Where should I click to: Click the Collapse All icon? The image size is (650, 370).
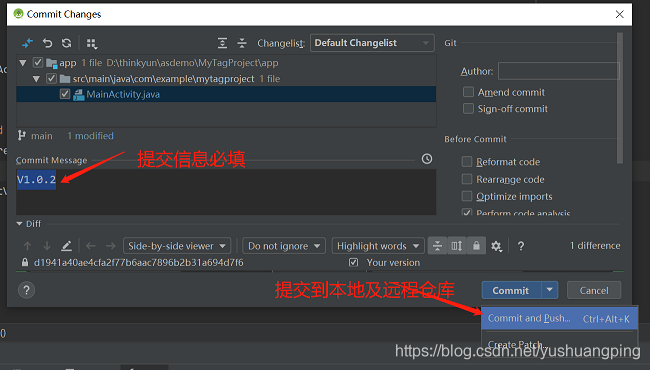pyautogui.click(x=242, y=43)
